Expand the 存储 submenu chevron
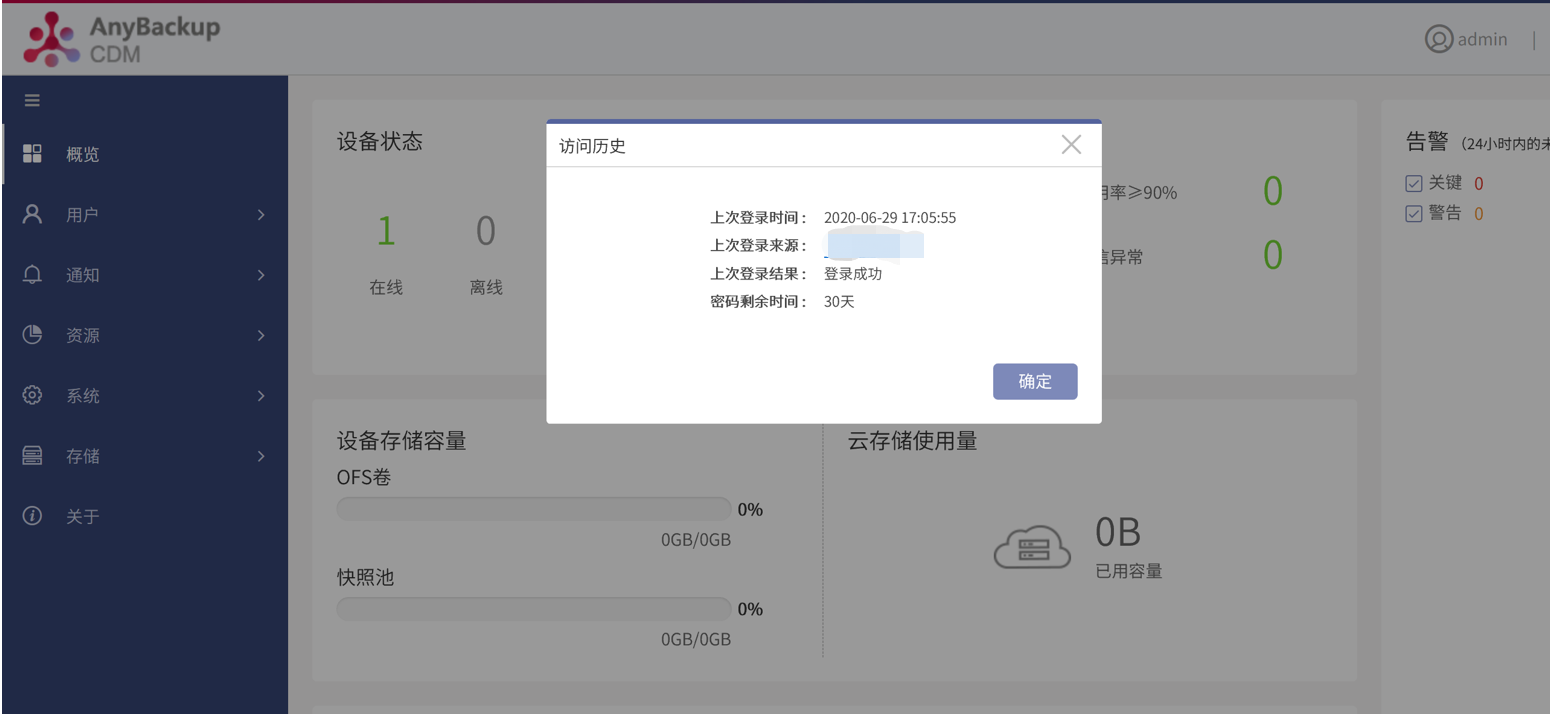The image size is (1550, 714). click(x=261, y=456)
